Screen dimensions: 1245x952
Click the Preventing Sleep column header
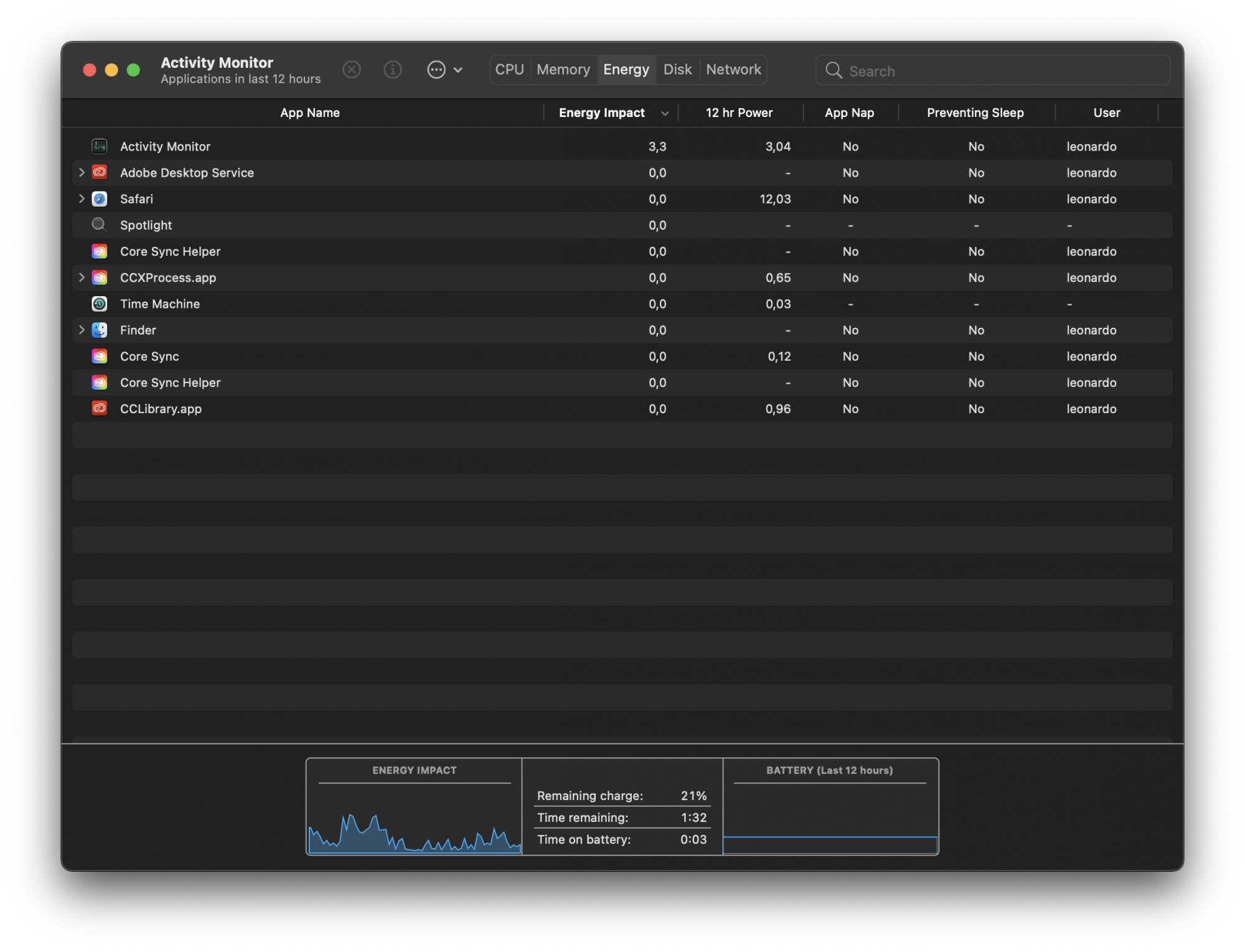click(975, 113)
